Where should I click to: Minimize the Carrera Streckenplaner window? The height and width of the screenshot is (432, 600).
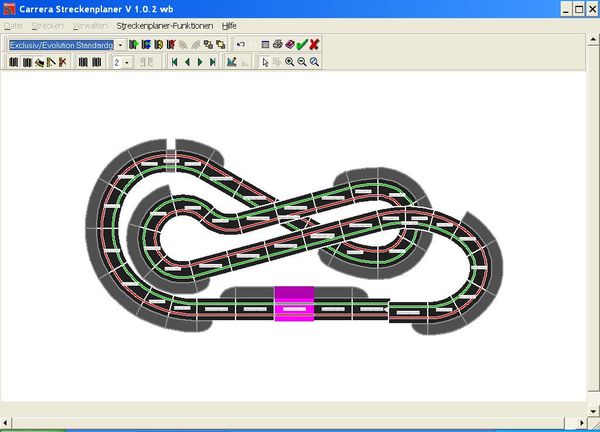click(566, 9)
